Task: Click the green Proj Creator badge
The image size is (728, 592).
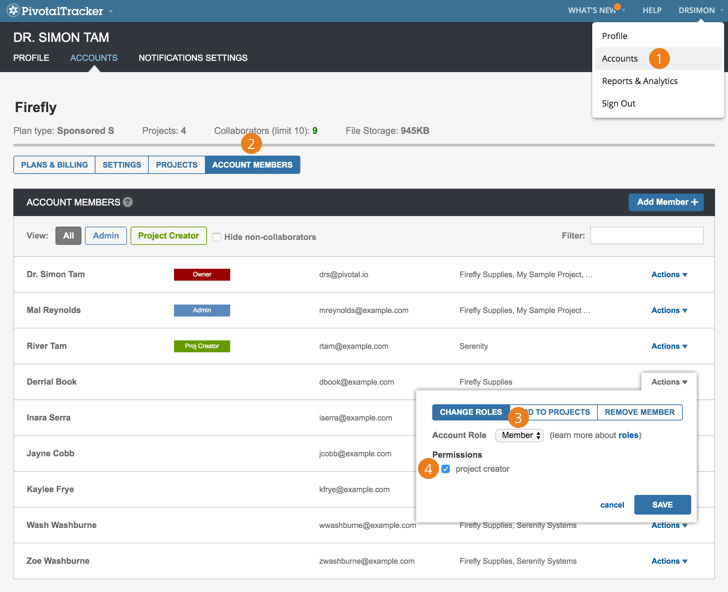Action: pos(202,346)
